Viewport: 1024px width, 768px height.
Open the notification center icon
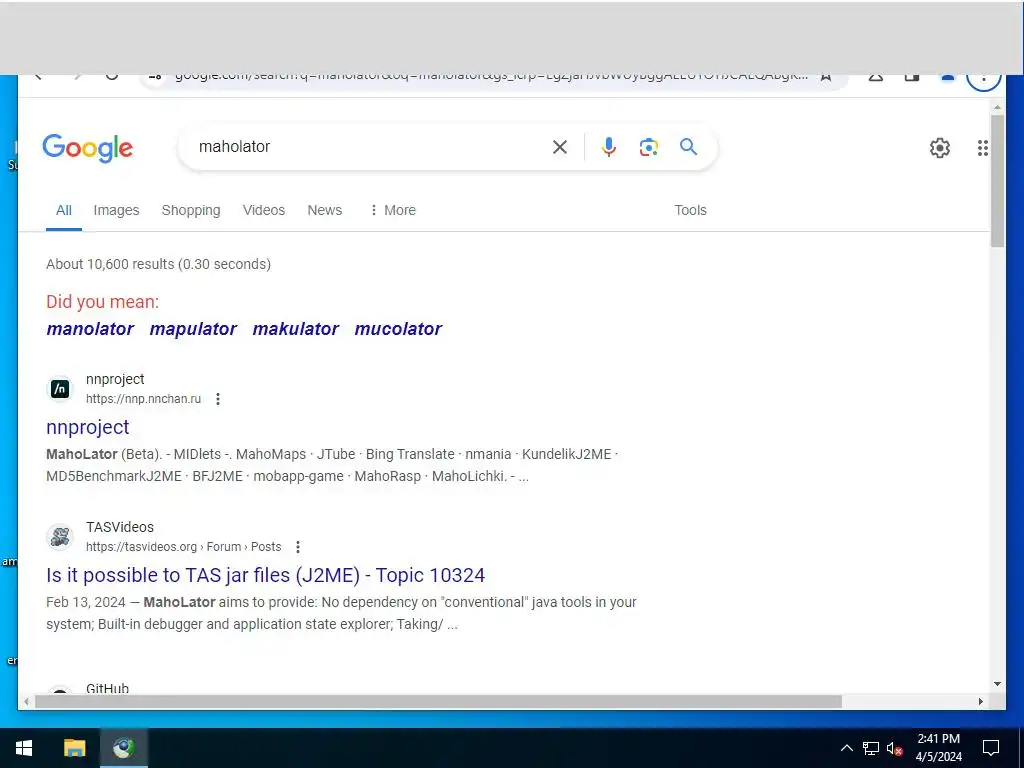(x=991, y=748)
